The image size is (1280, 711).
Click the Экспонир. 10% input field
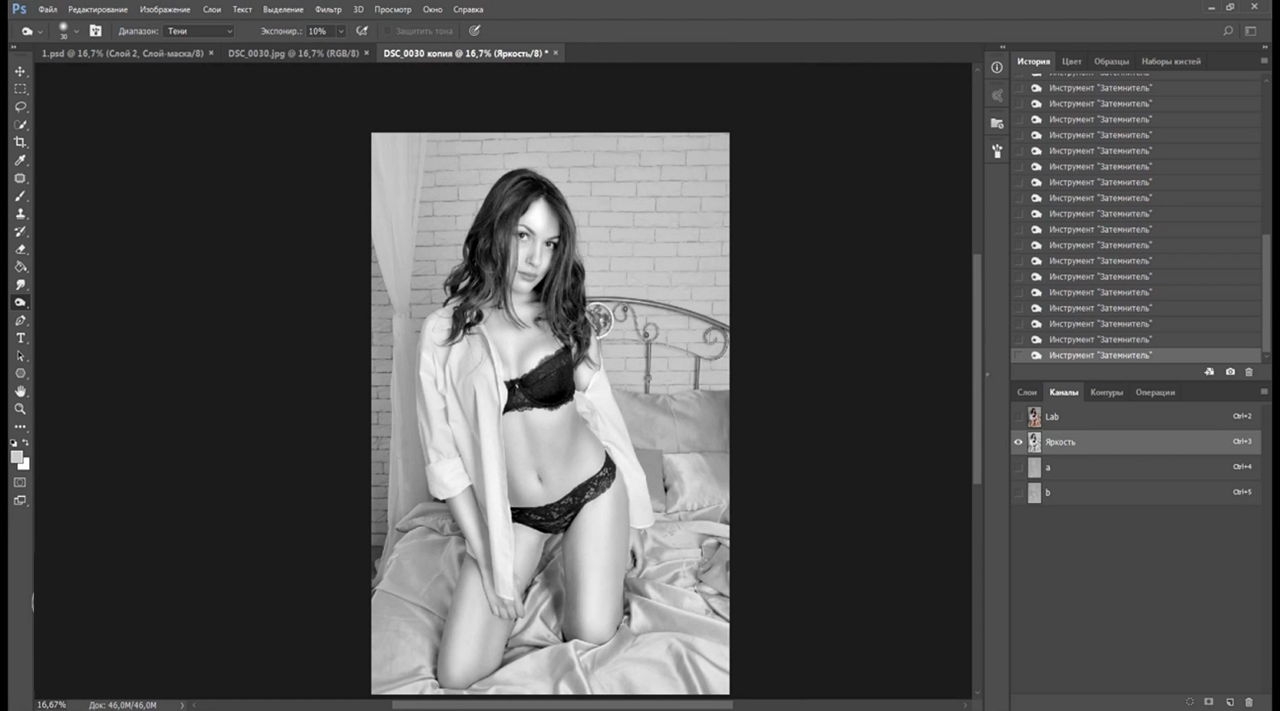[x=320, y=31]
